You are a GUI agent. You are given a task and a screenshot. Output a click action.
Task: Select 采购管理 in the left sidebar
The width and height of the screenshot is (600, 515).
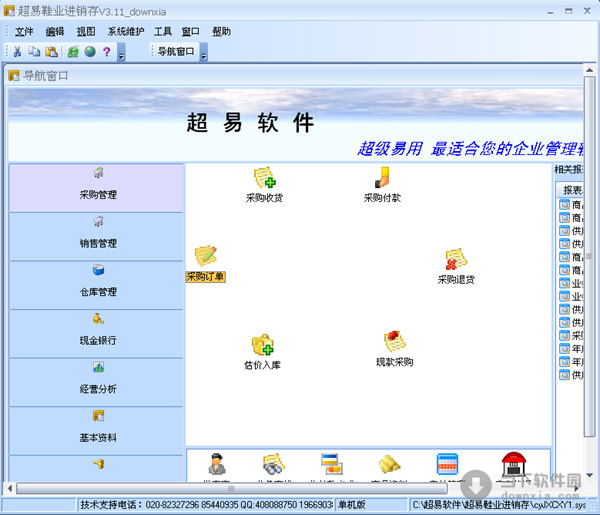coord(97,188)
